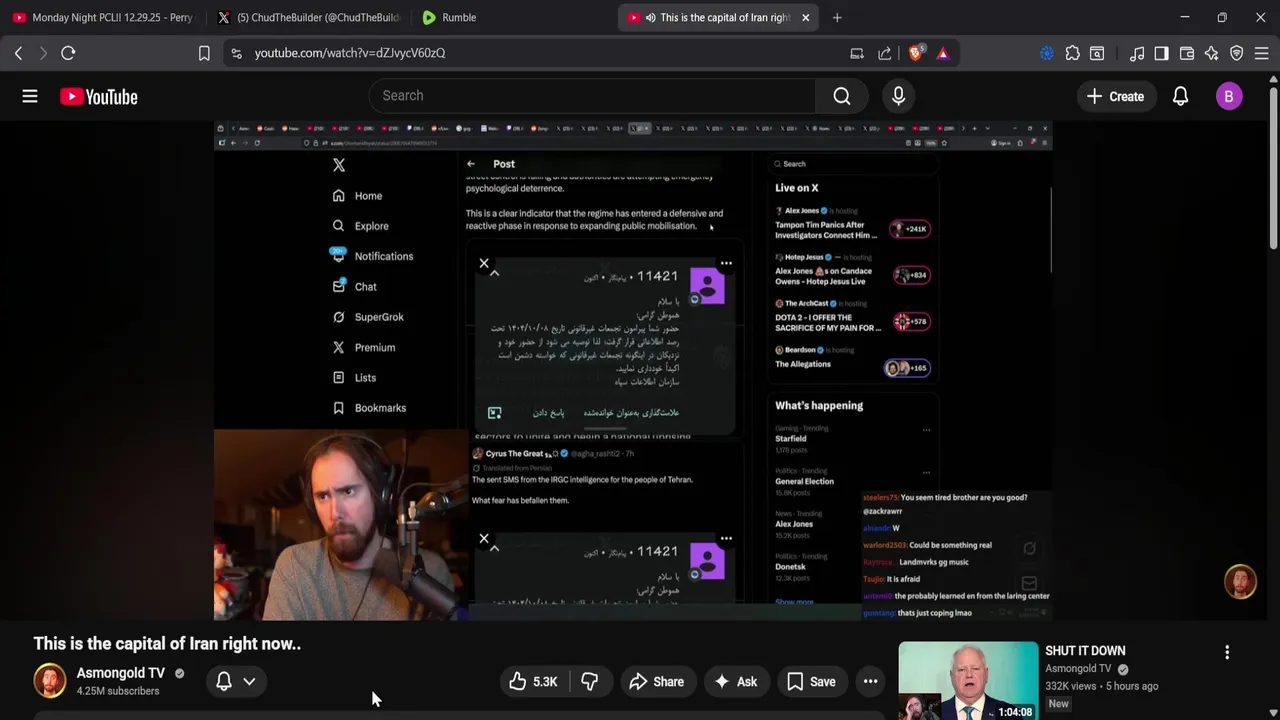Screen dimensions: 1280x720
Task: Open the SHUT IT DOWN video title
Action: (x=1085, y=651)
